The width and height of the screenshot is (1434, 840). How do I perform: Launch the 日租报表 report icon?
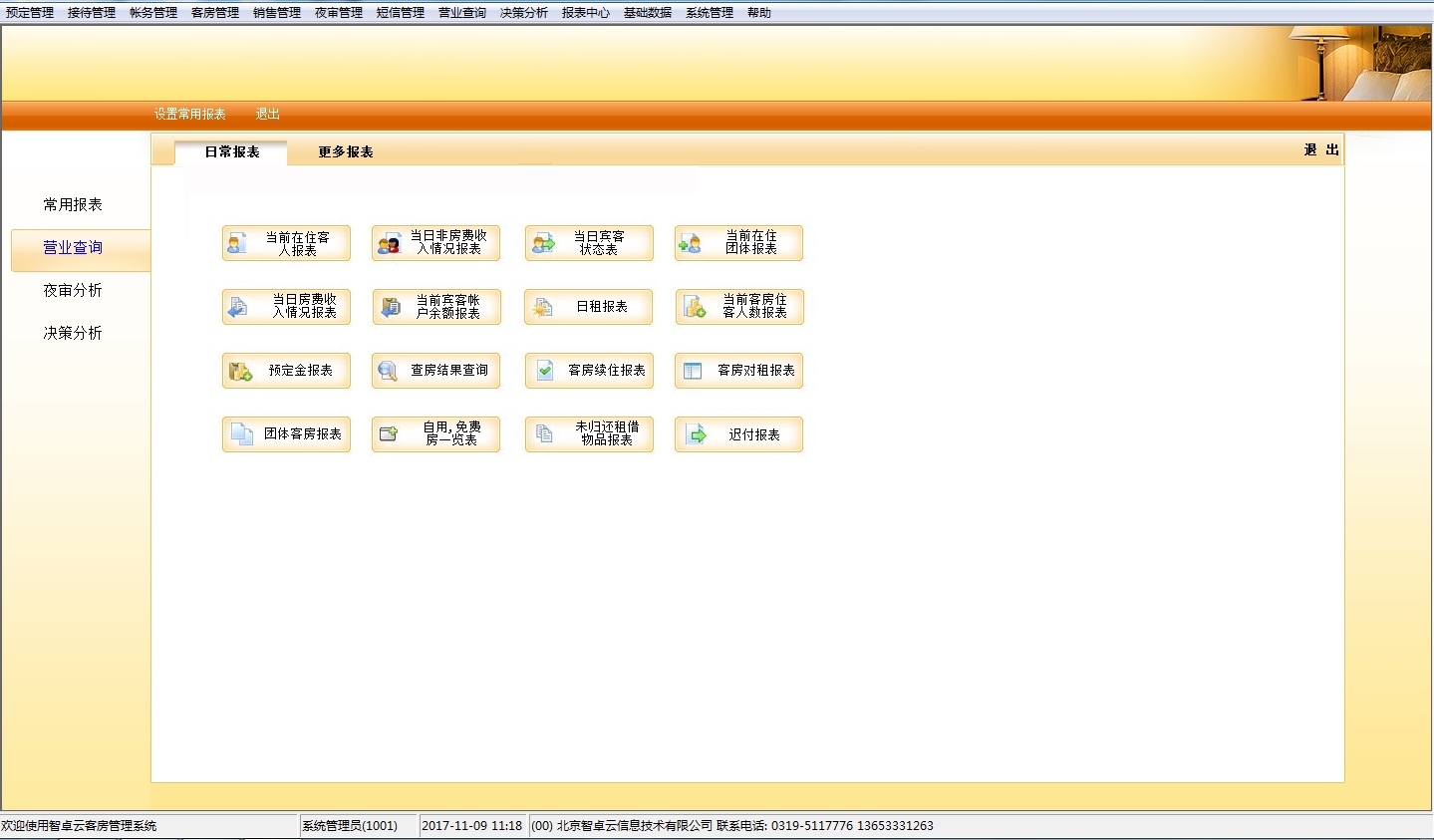coord(542,307)
